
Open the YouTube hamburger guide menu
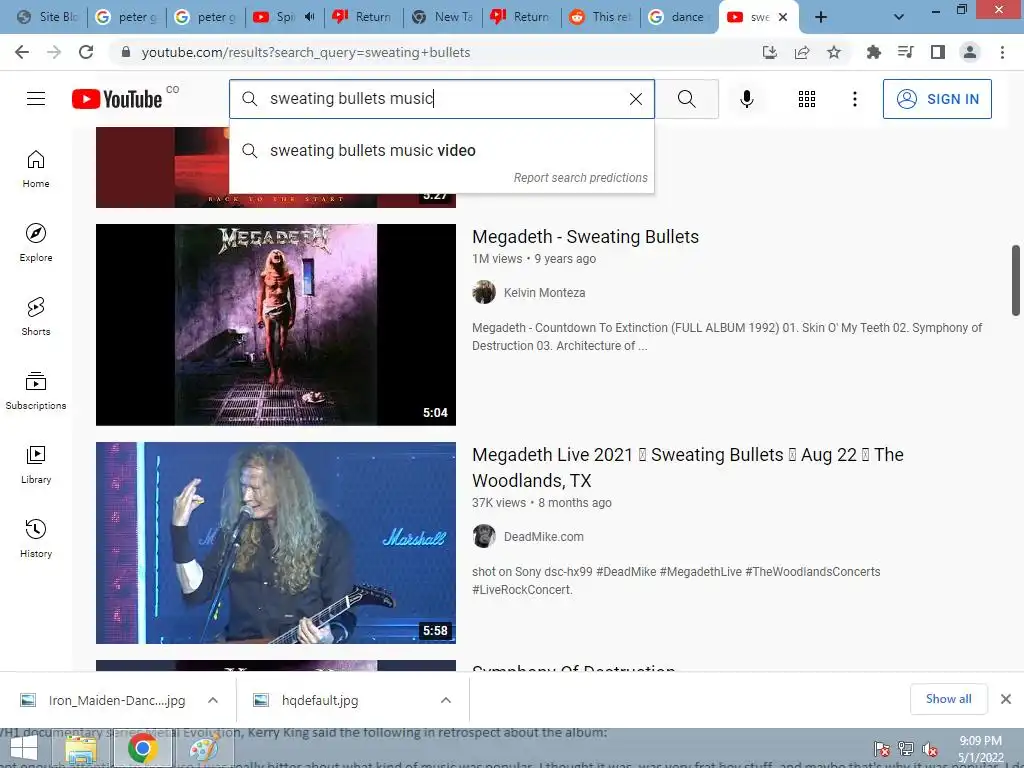click(36, 99)
